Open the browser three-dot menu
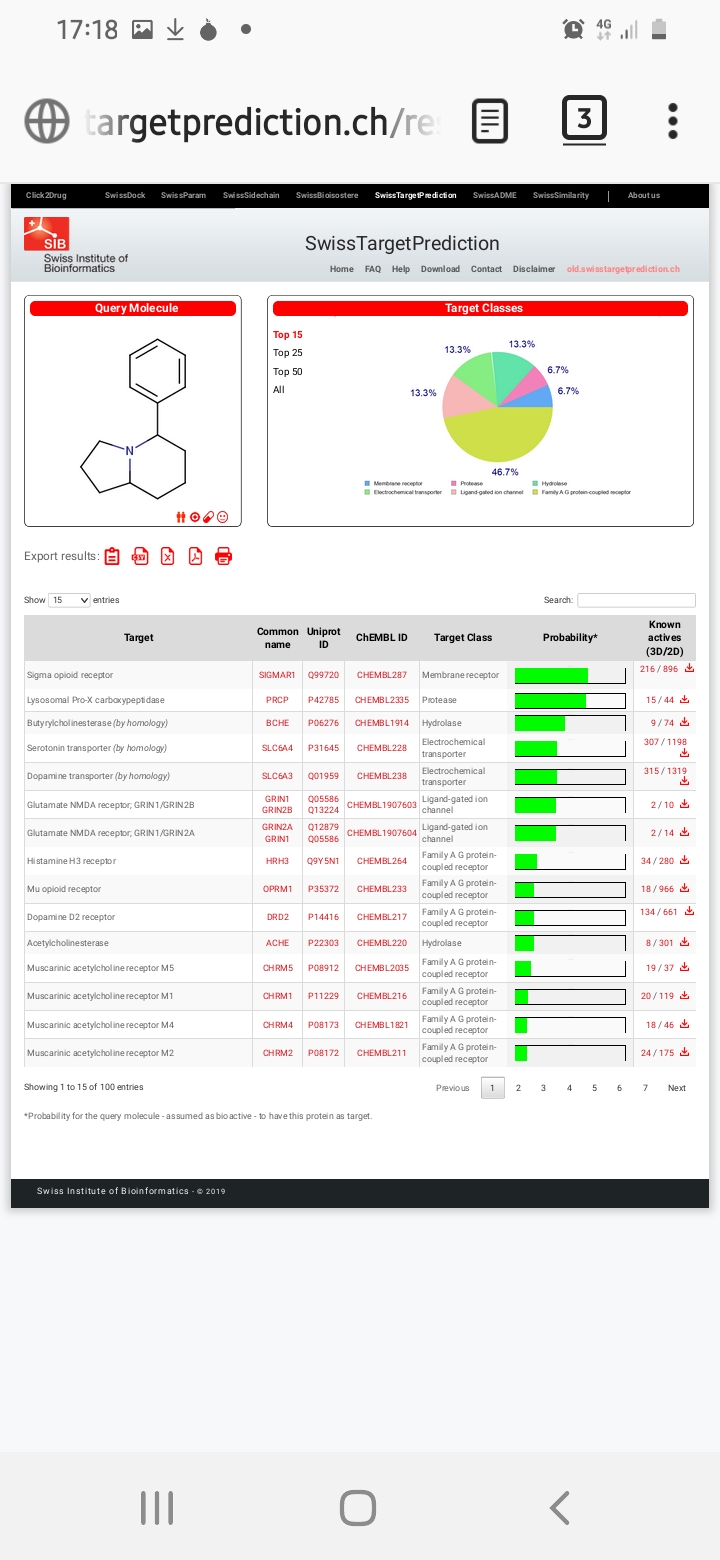The image size is (720, 1560). pyautogui.click(x=673, y=121)
